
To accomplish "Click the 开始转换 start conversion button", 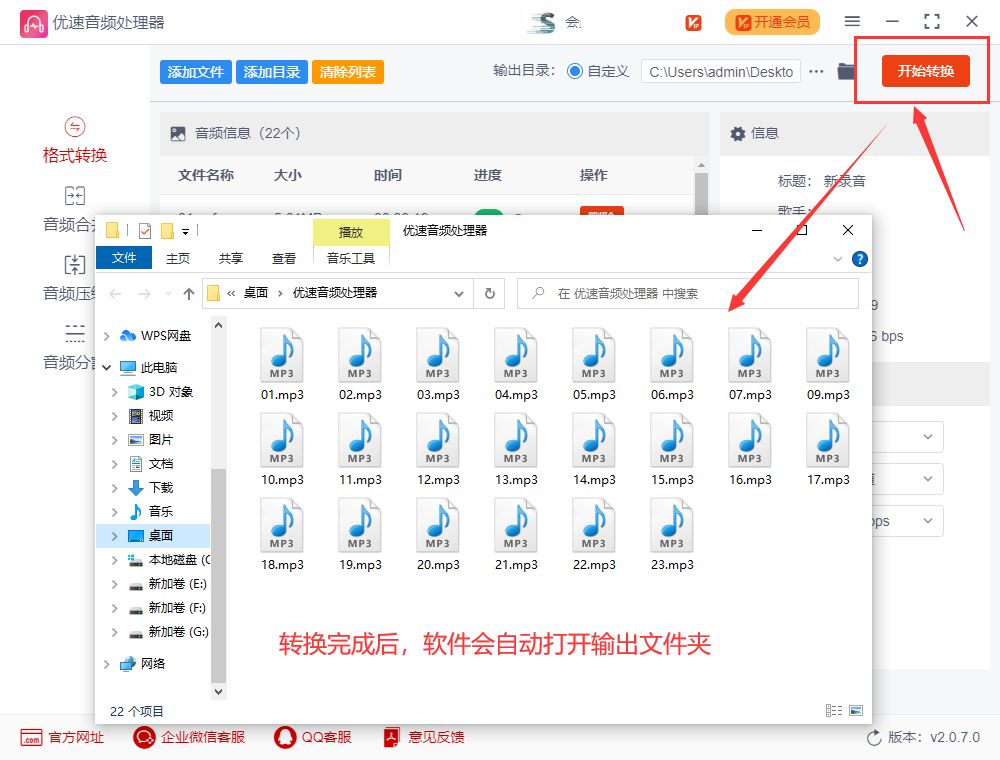I will [925, 71].
